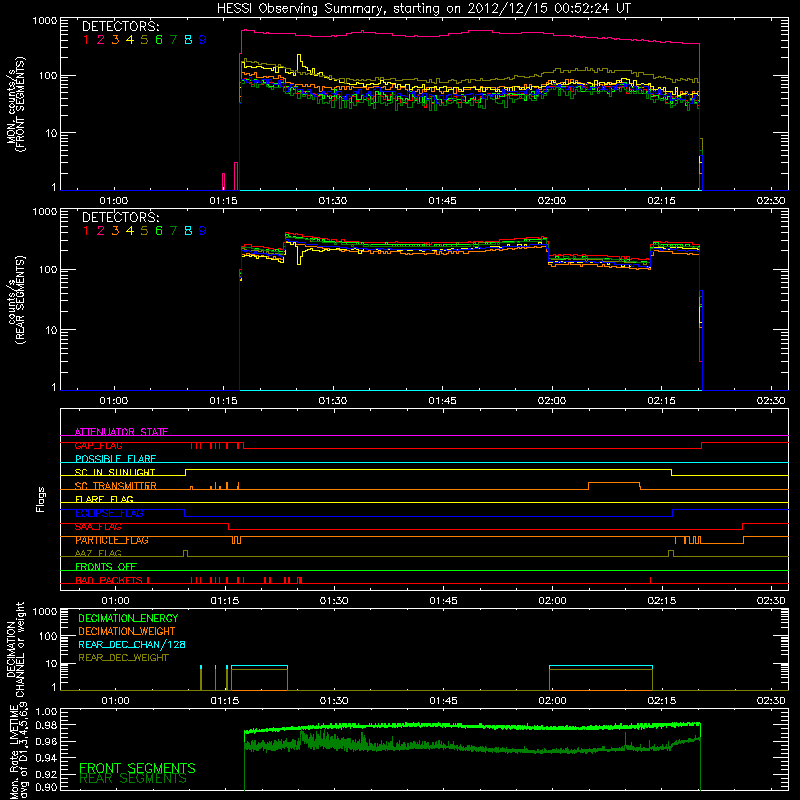Click the DECIMATION_ENERGY legend entry

point(128,618)
